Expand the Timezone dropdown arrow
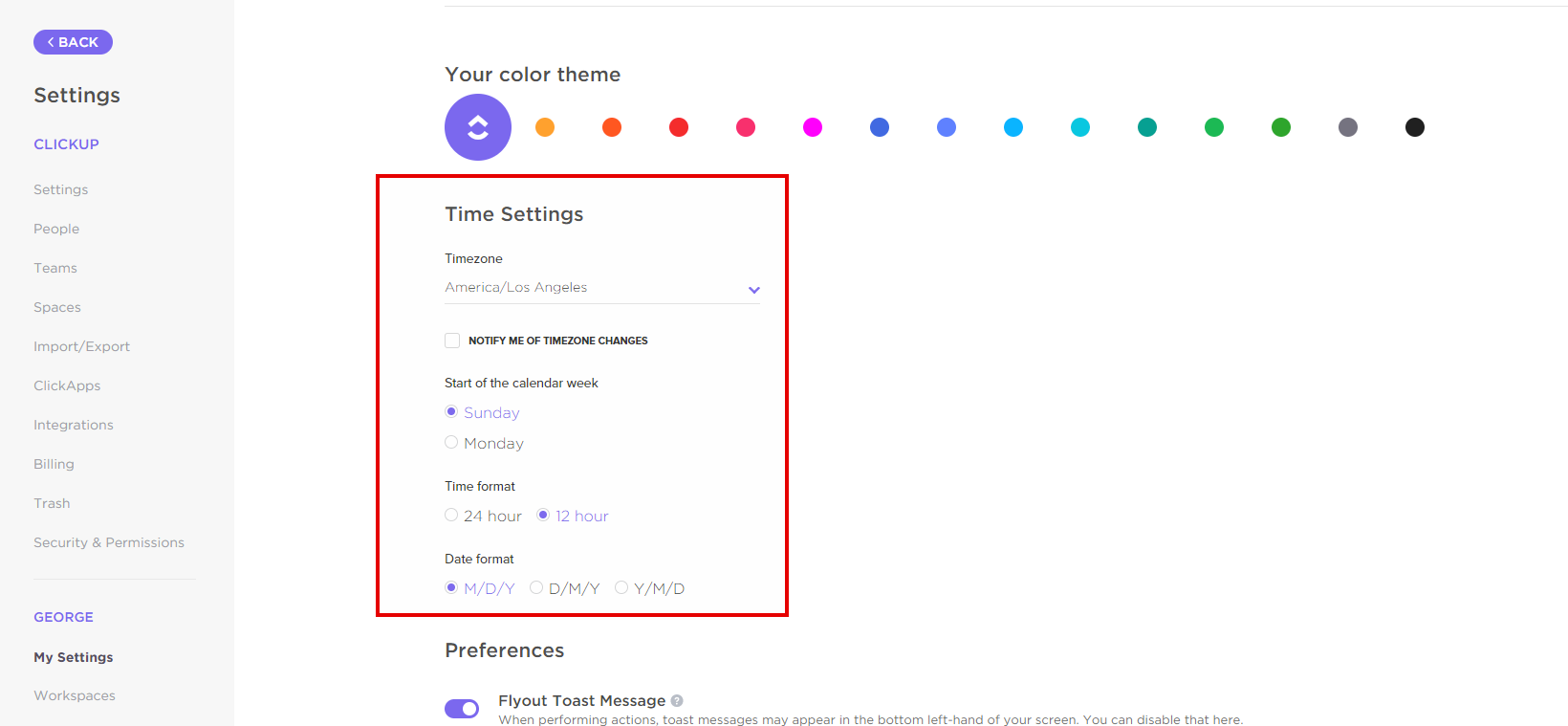Viewport: 1568px width, 726px height. click(754, 290)
